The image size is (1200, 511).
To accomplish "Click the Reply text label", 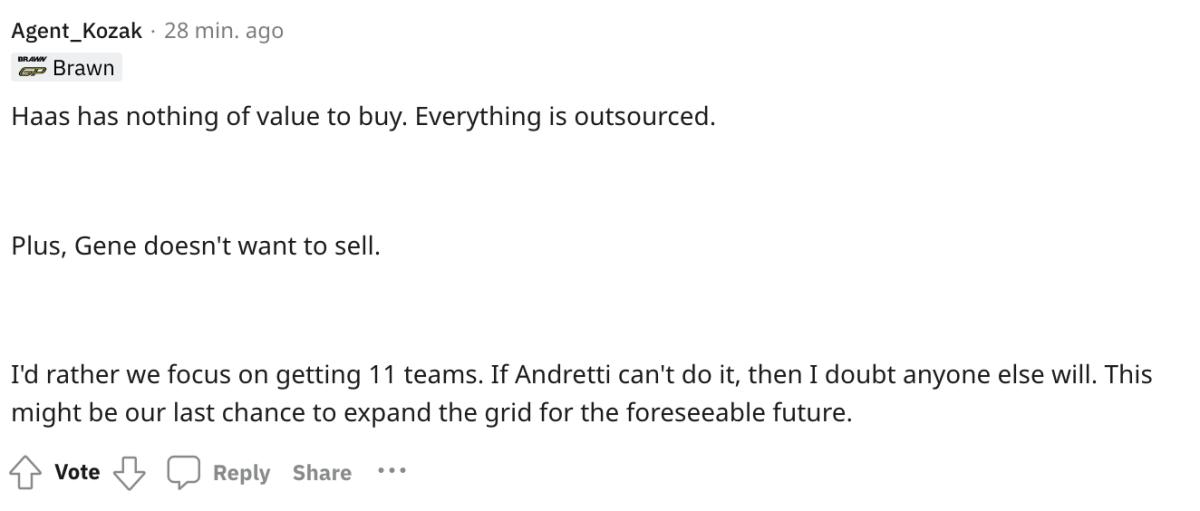I will coord(242,472).
